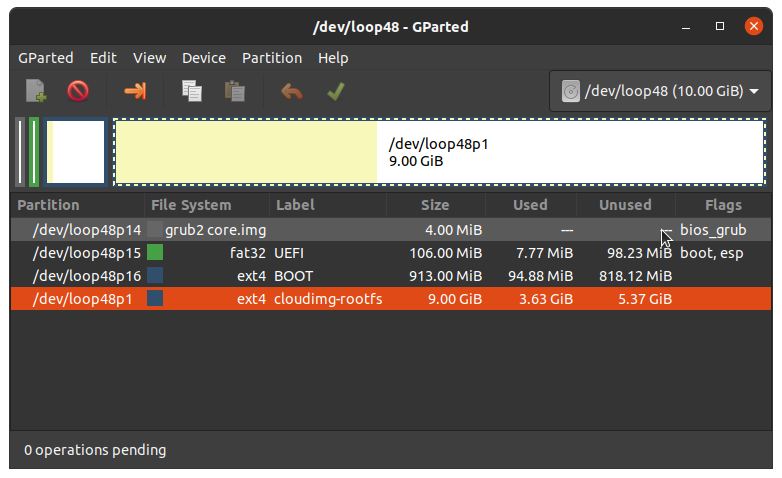The height and width of the screenshot is (478, 782).
Task: Click the /dev/loop48p1 graphical partition block
Action: [439, 152]
